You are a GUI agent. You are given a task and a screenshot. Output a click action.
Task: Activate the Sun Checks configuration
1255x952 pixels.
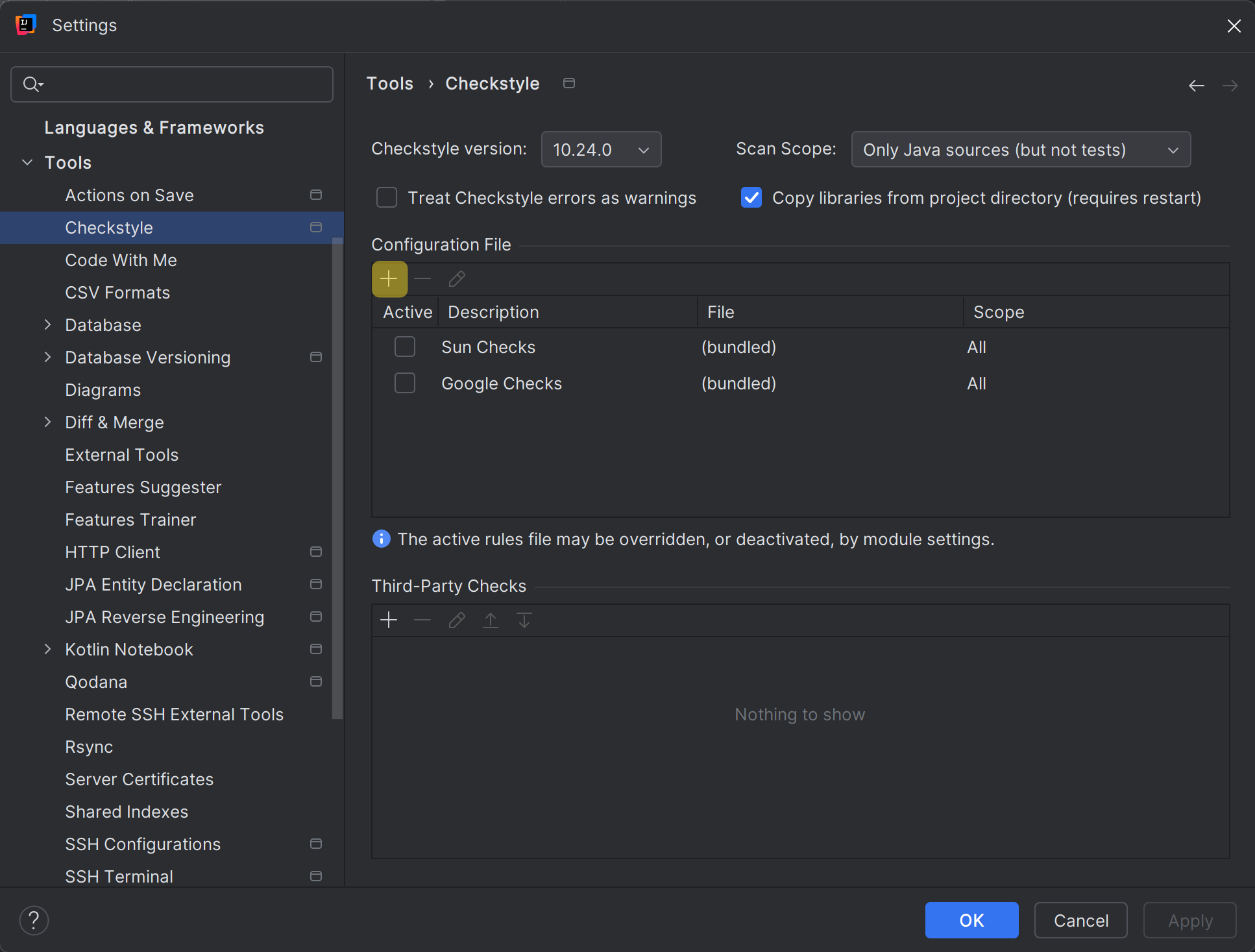(405, 347)
